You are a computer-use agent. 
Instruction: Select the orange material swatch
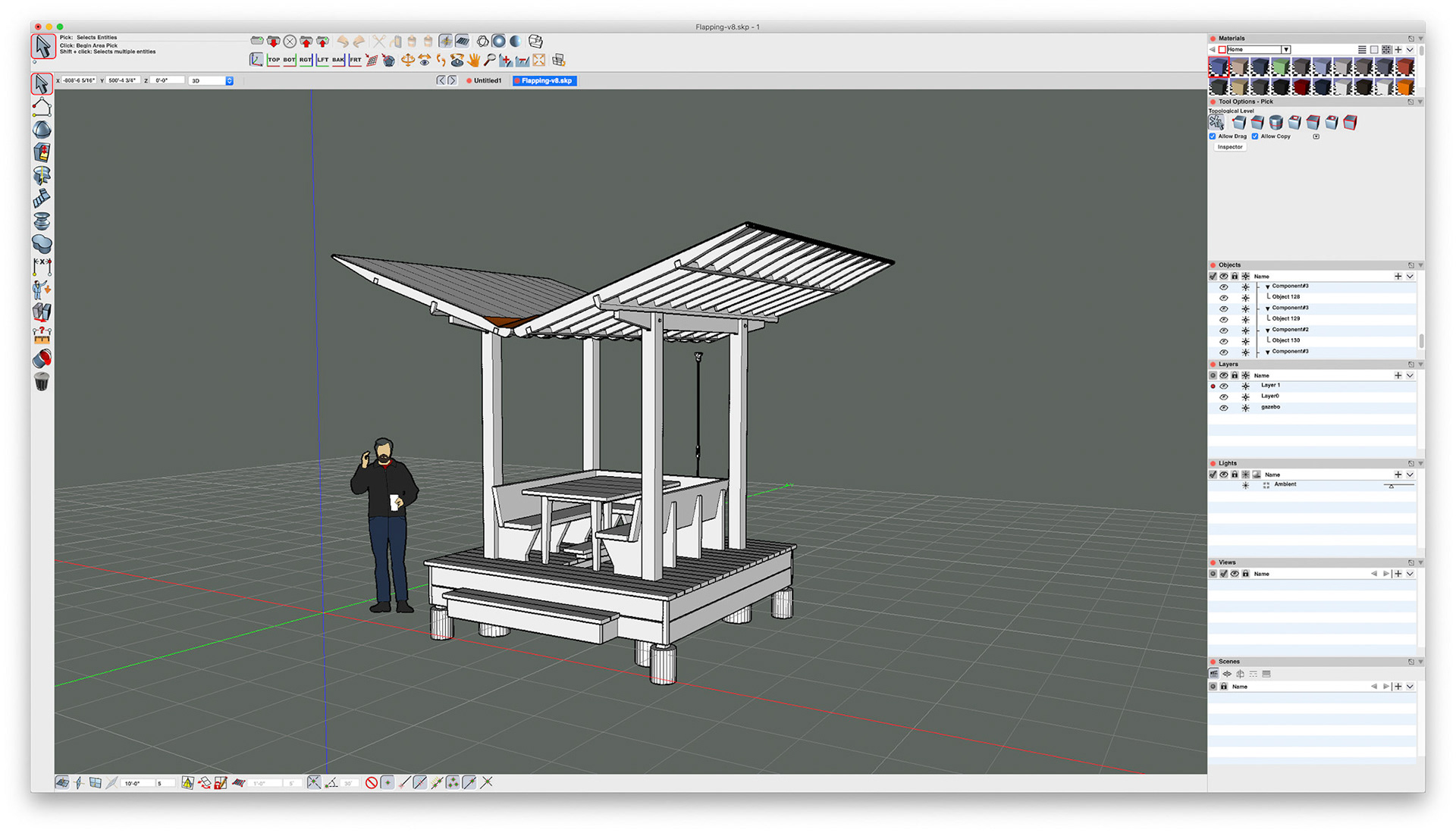click(x=1405, y=87)
